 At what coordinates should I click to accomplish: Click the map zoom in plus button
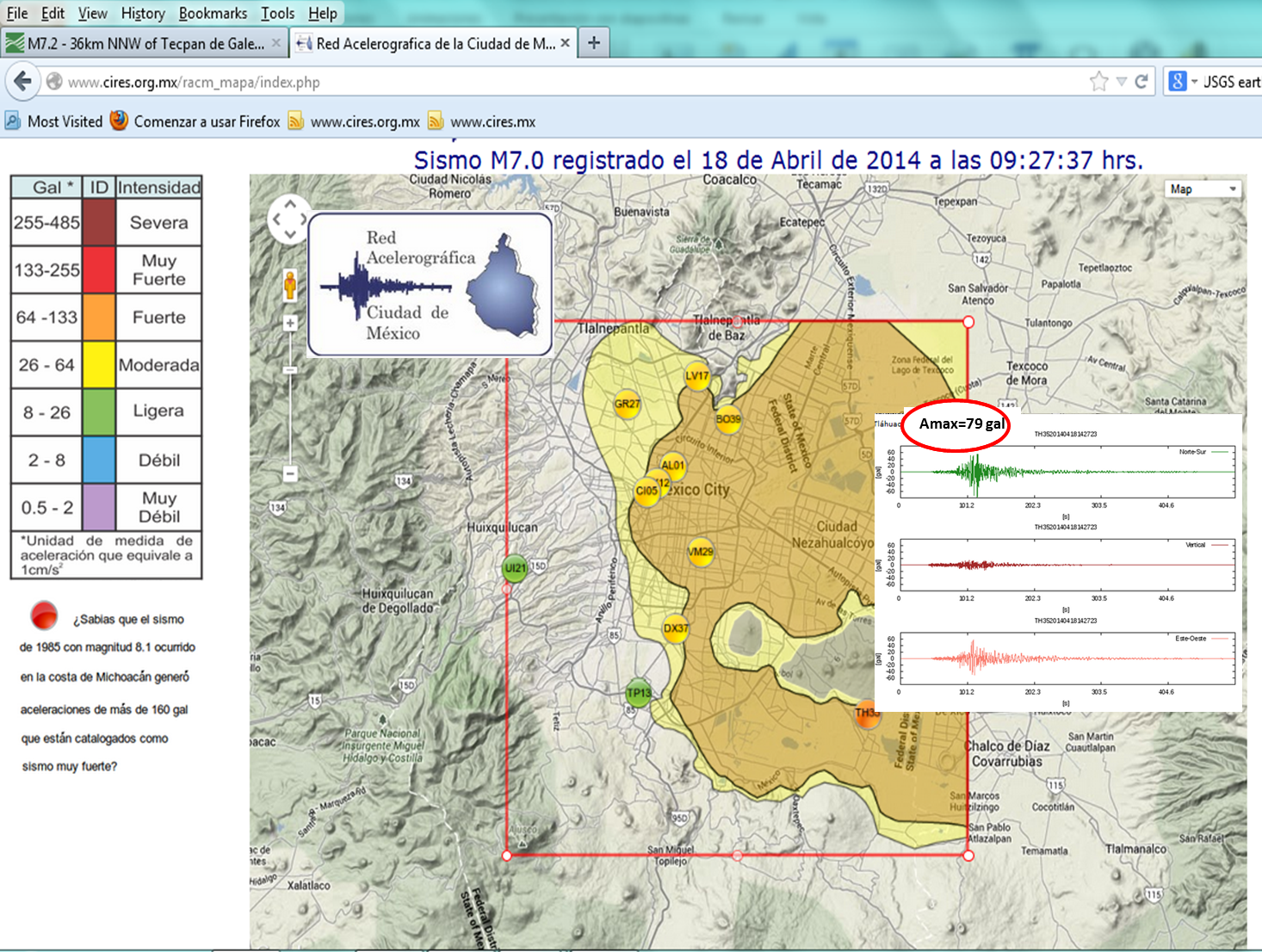coord(290,324)
